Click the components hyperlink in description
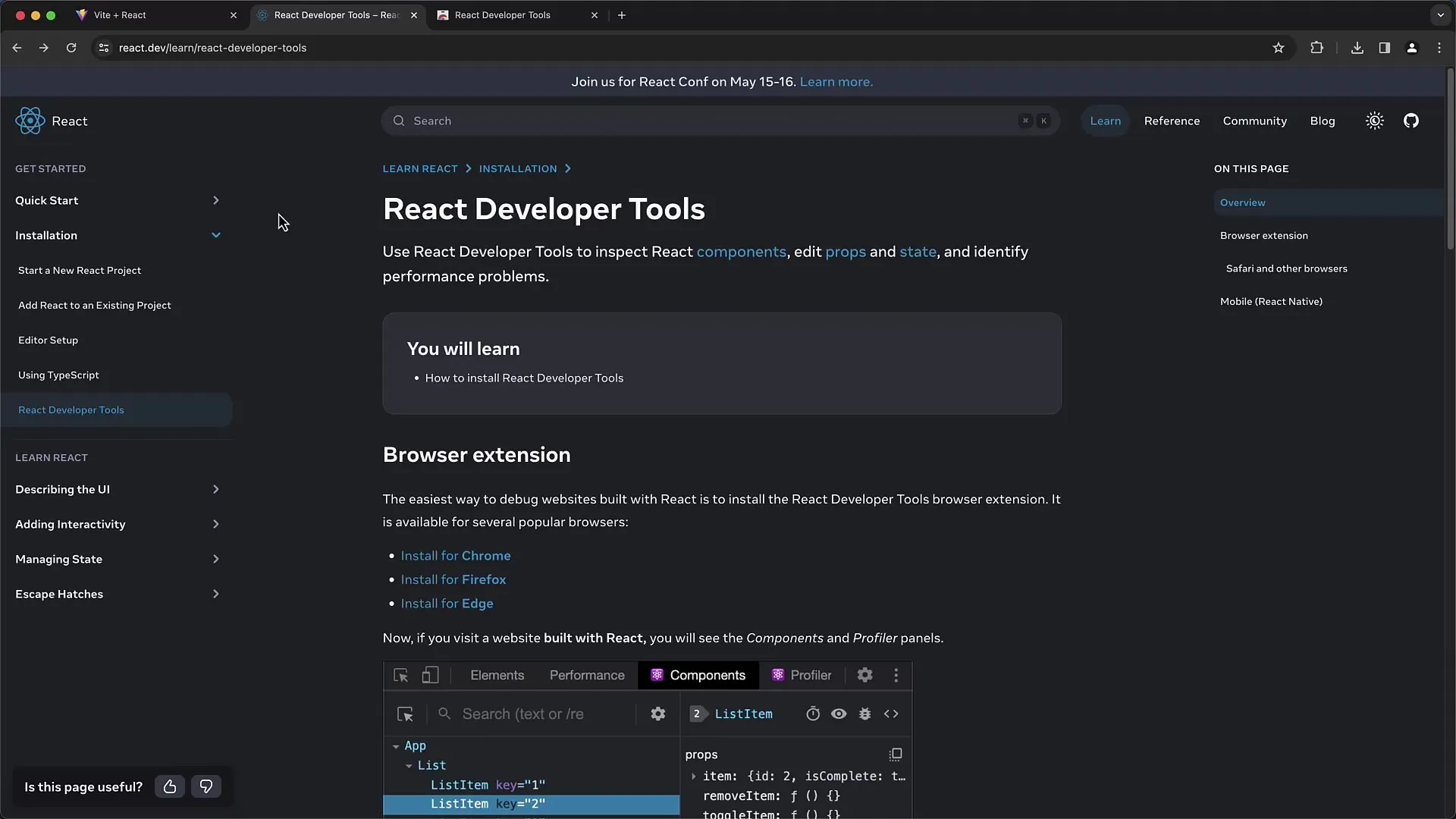1456x819 pixels. (x=741, y=251)
